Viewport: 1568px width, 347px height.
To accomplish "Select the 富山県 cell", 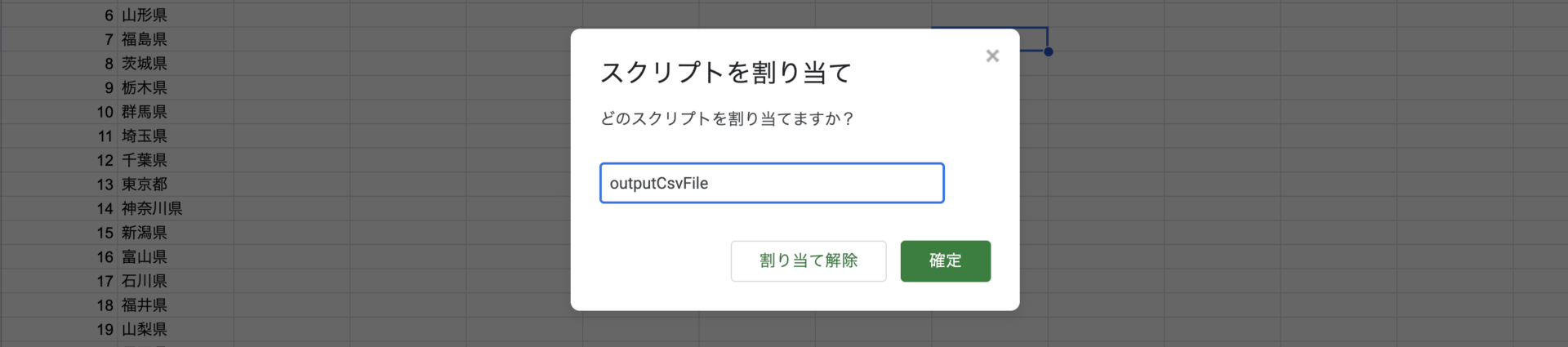I will point(145,257).
